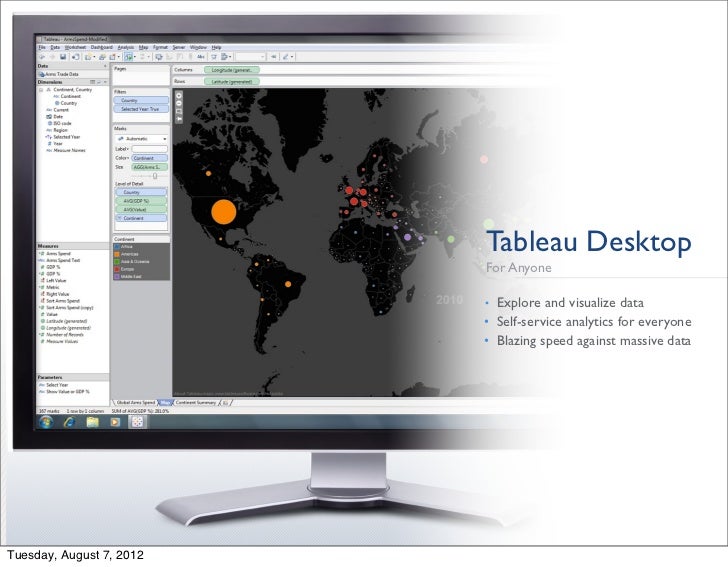This screenshot has height=567, width=728.
Task: Collapse the Continent, Country hierarchy
Action: pyautogui.click(x=41, y=90)
